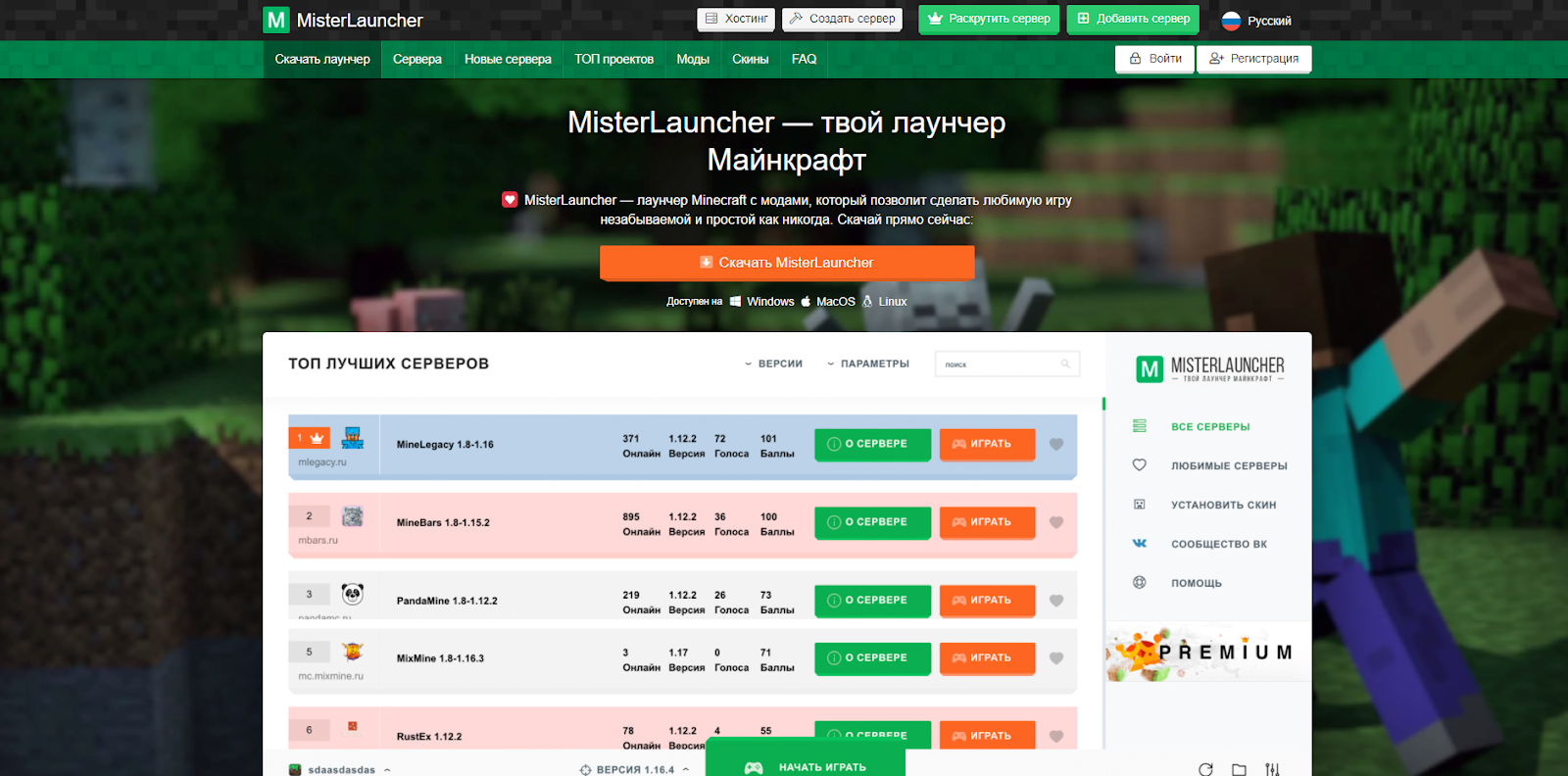Open ПОМОЩЬ in the sidebar

pos(1196,583)
